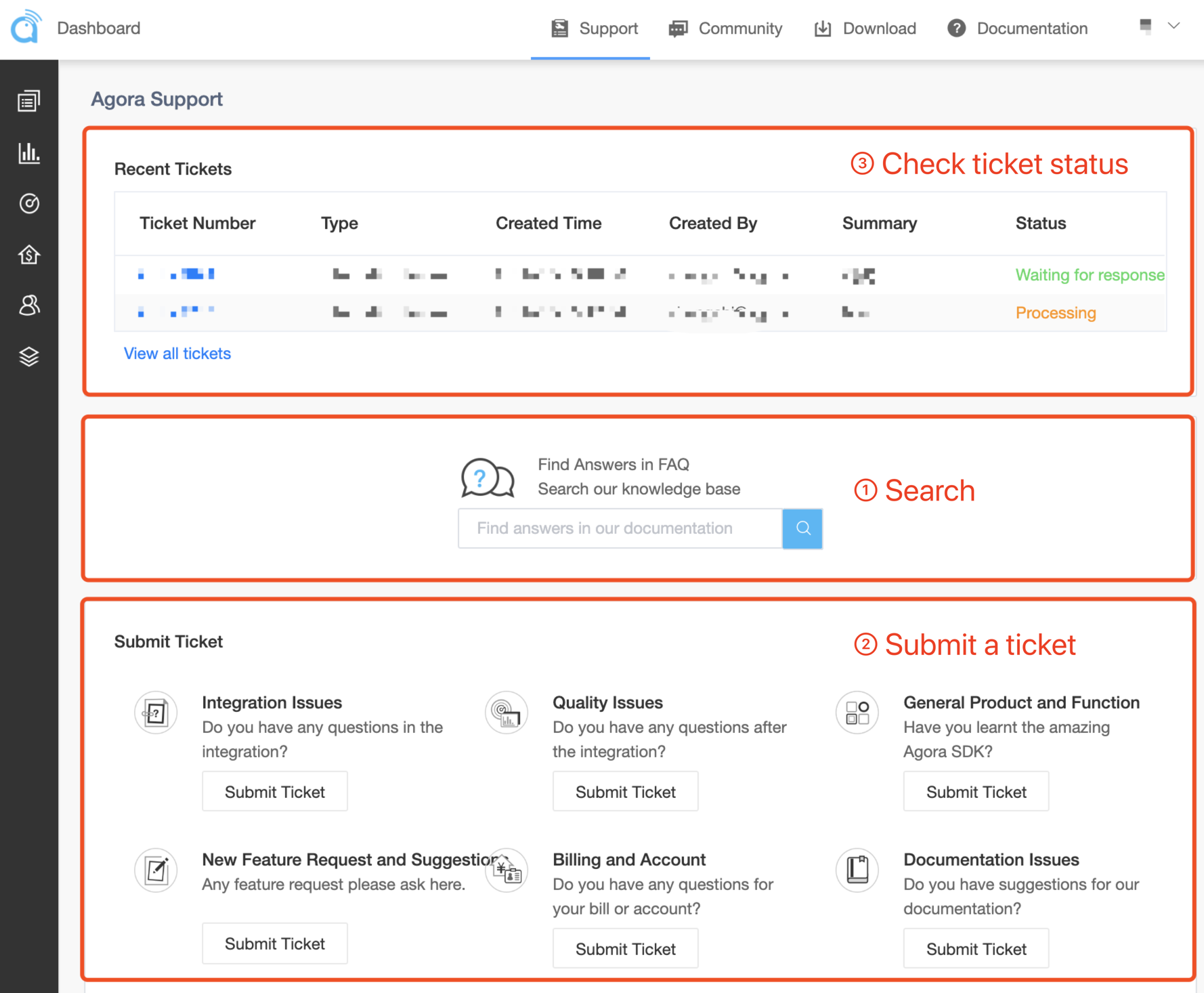This screenshot has height=993, width=1204.
Task: Click the FAQ chat bubbles icon
Action: tap(488, 478)
